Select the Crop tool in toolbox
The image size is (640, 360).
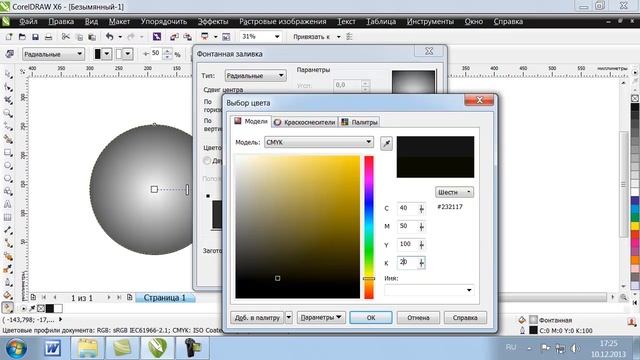pyautogui.click(x=8, y=100)
